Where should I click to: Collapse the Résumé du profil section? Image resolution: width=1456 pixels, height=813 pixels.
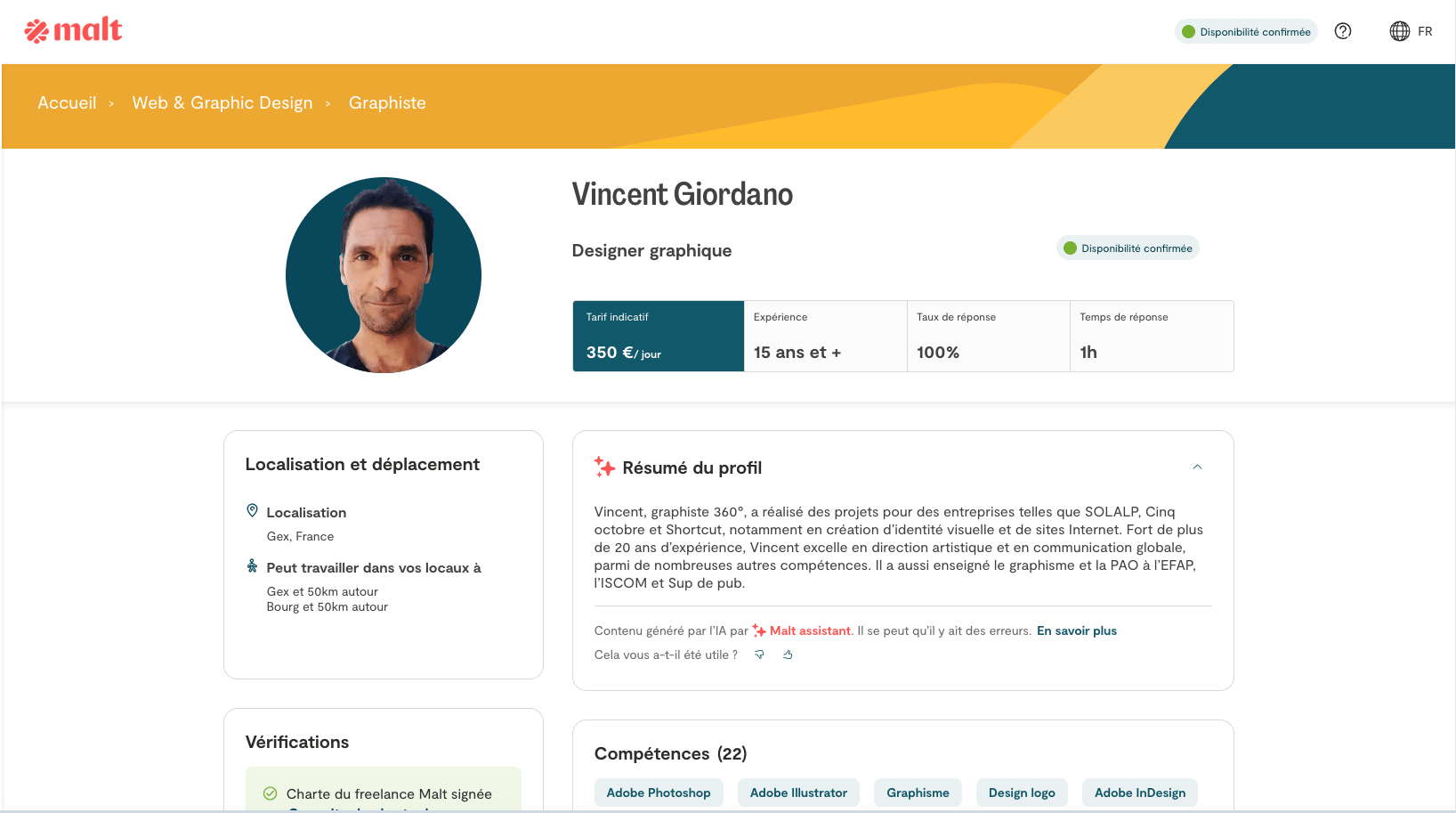pyautogui.click(x=1197, y=467)
